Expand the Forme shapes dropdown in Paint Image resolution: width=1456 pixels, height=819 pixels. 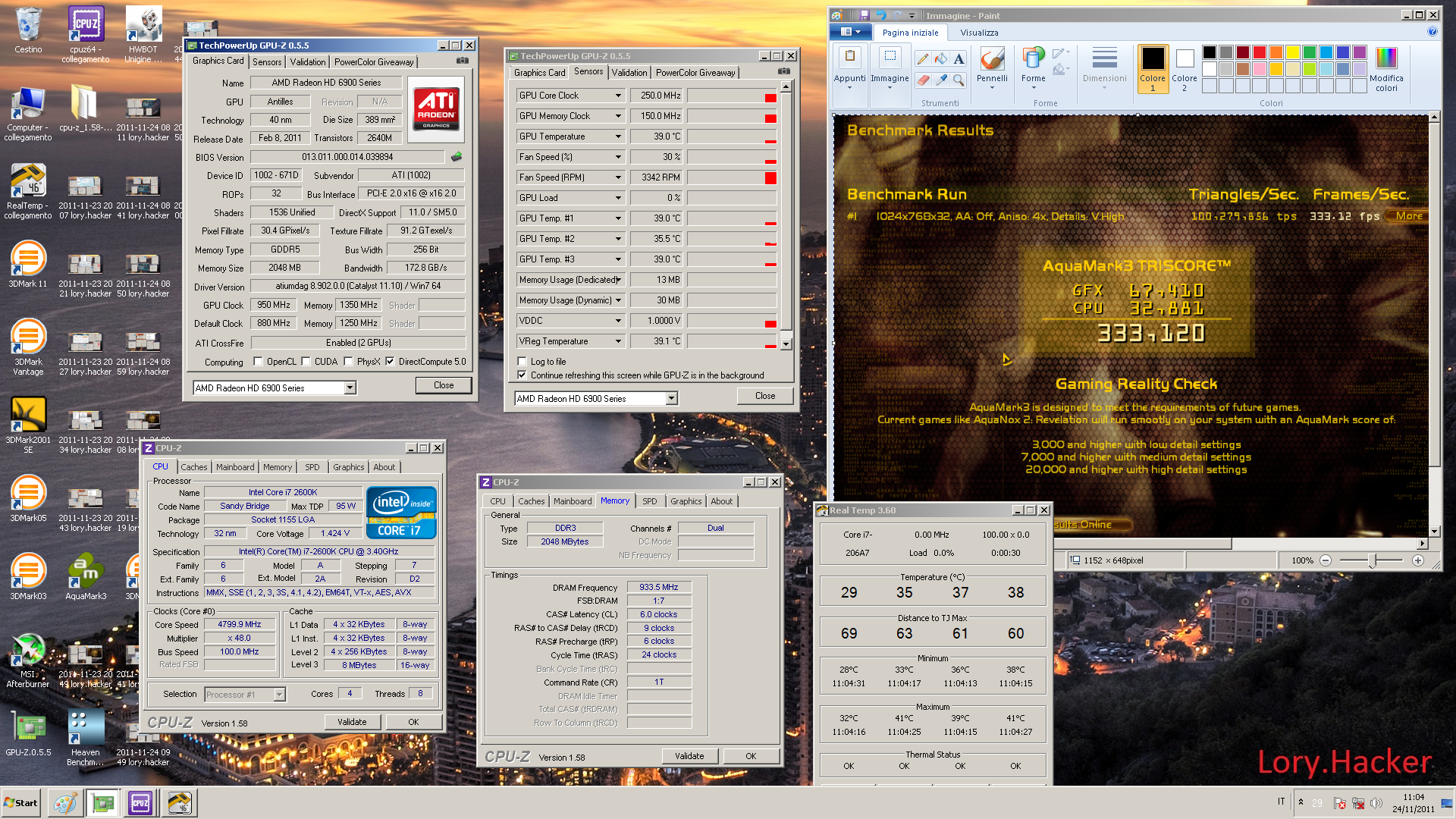pyautogui.click(x=1033, y=87)
